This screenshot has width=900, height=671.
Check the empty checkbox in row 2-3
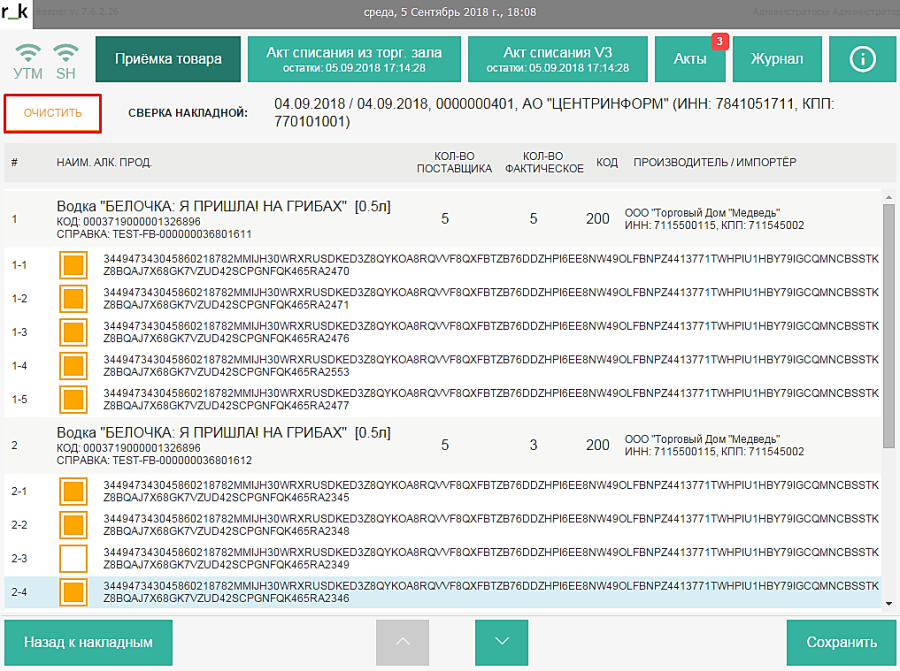[73, 558]
